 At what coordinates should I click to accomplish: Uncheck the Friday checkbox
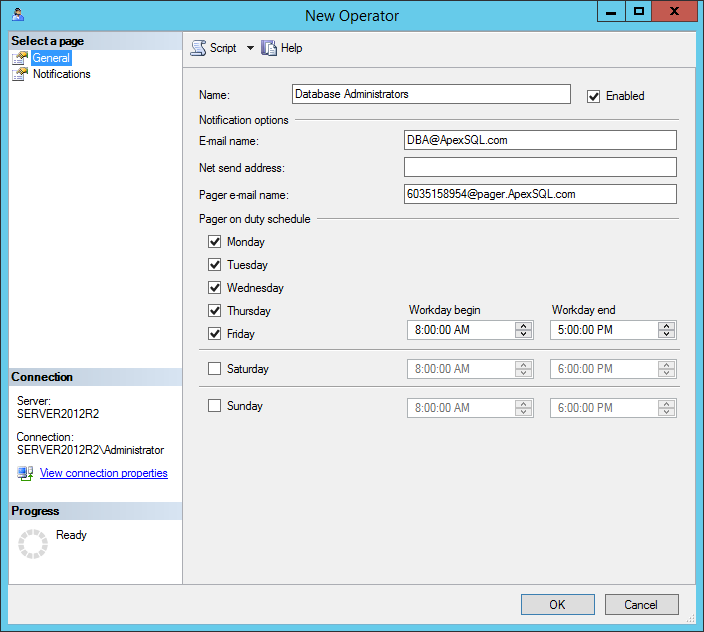(x=215, y=334)
